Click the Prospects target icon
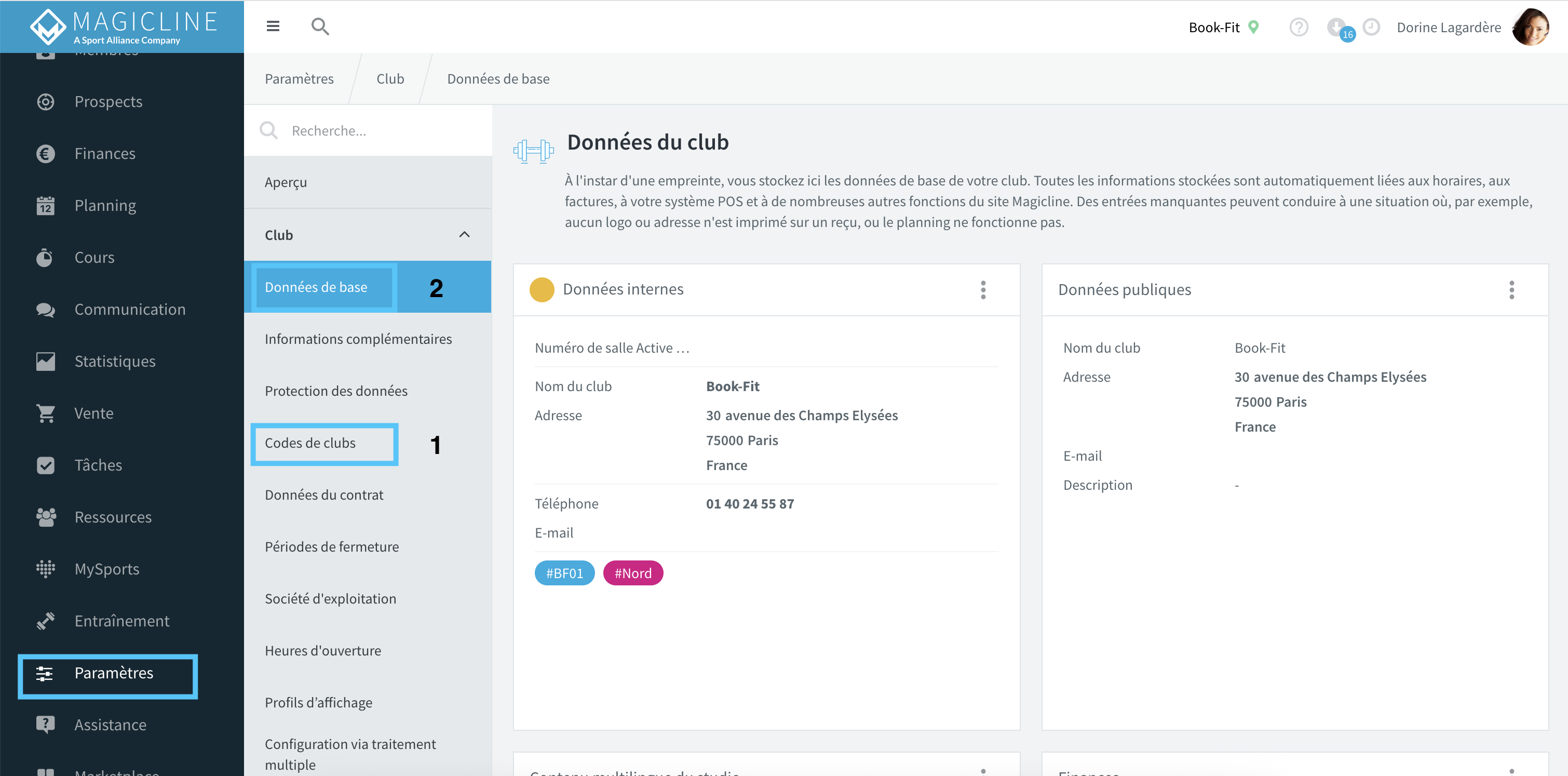Viewport: 1568px width, 776px height. pyautogui.click(x=45, y=102)
